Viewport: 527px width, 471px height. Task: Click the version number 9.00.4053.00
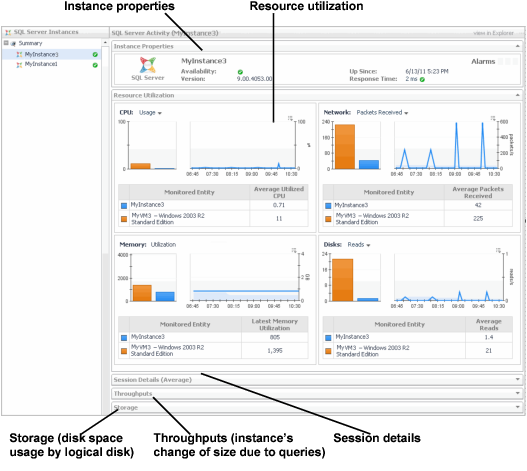pyautogui.click(x=254, y=79)
